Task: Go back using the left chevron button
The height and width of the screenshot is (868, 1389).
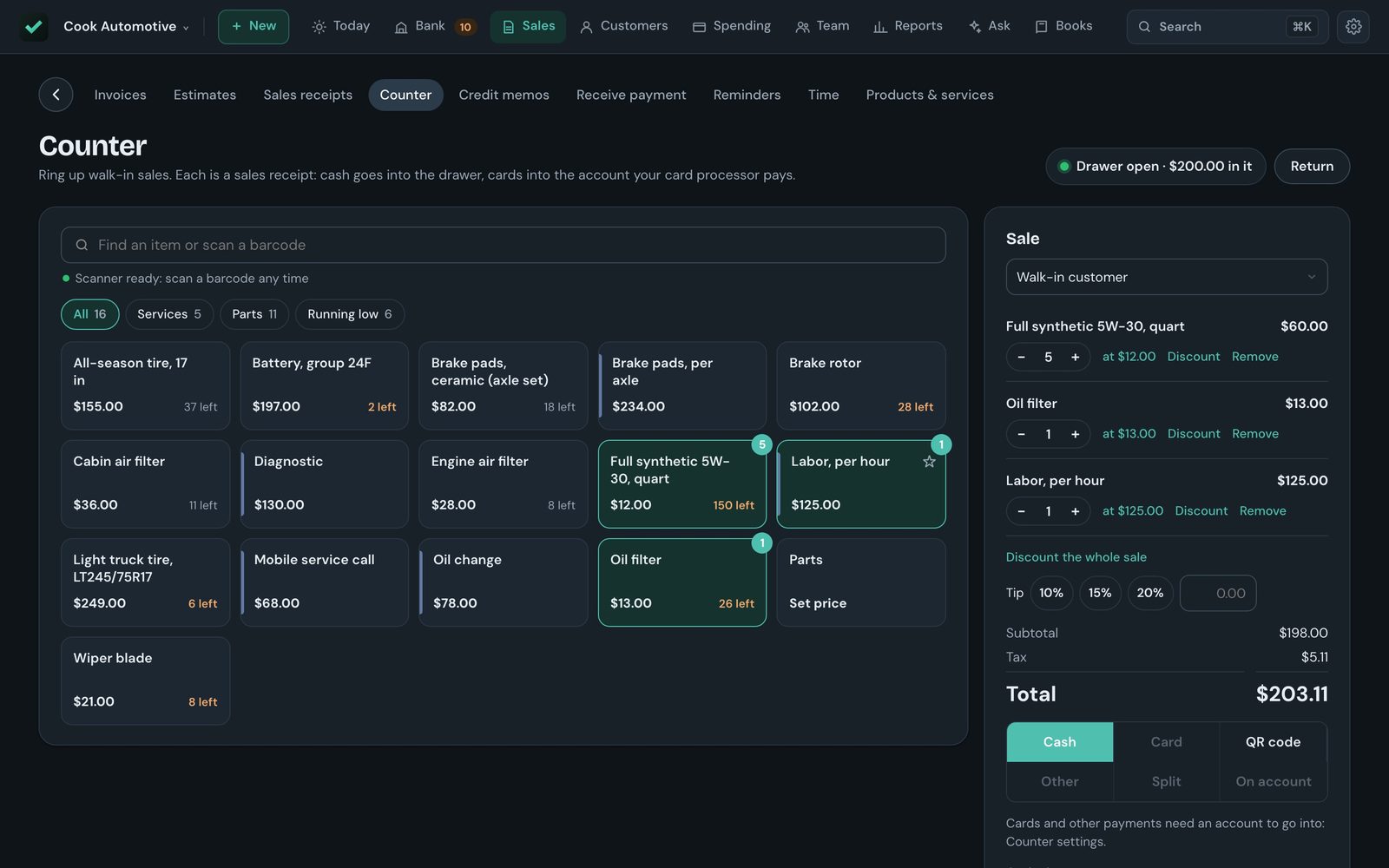Action: pos(56,95)
